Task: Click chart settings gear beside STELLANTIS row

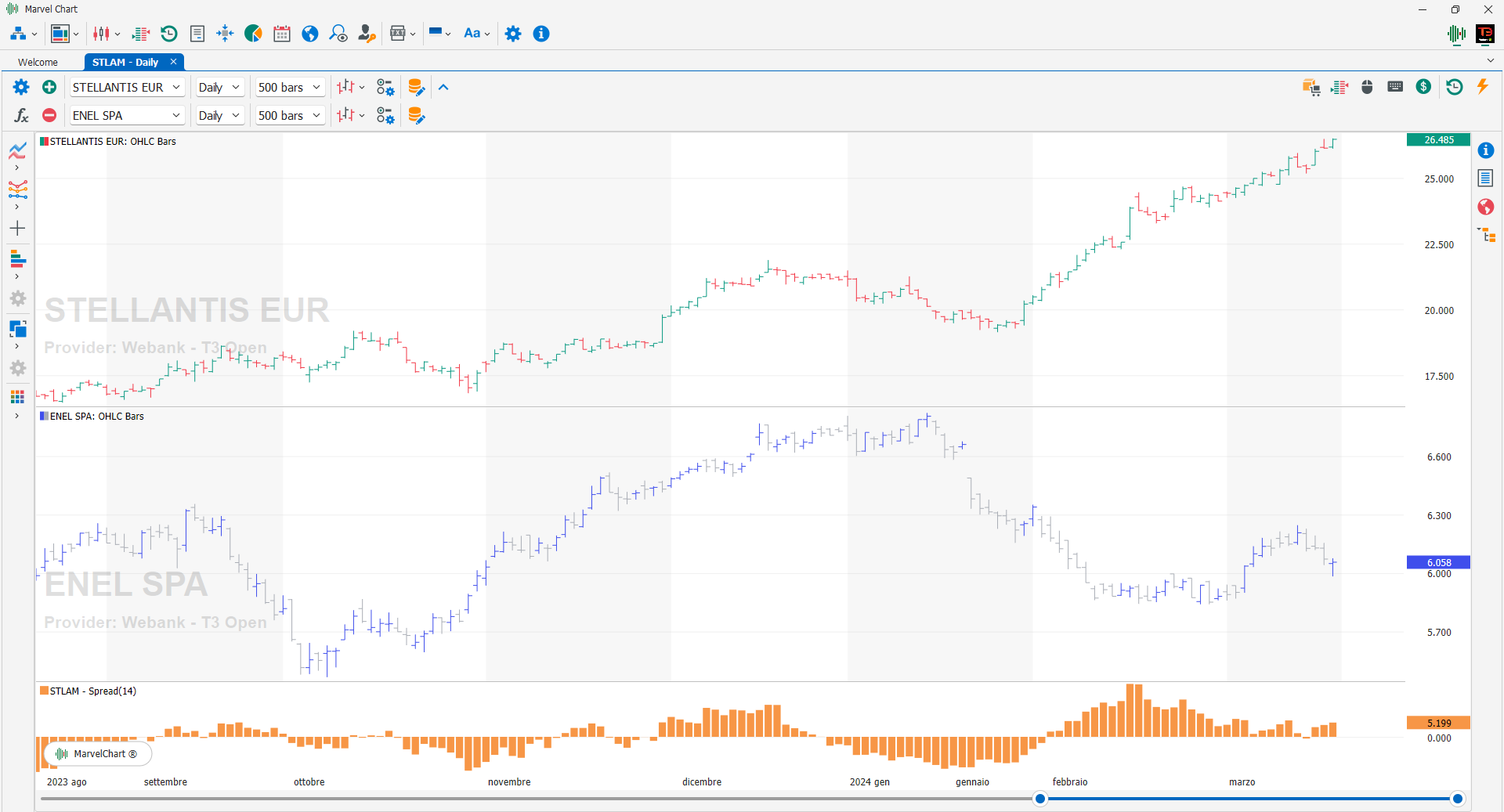Action: click(x=21, y=87)
